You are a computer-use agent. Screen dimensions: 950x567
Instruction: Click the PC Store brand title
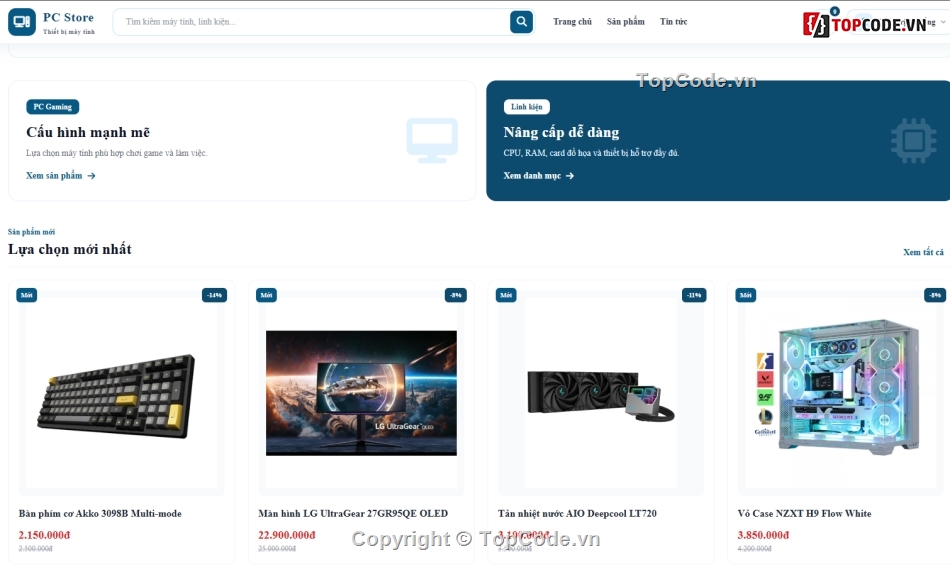pyautogui.click(x=68, y=18)
